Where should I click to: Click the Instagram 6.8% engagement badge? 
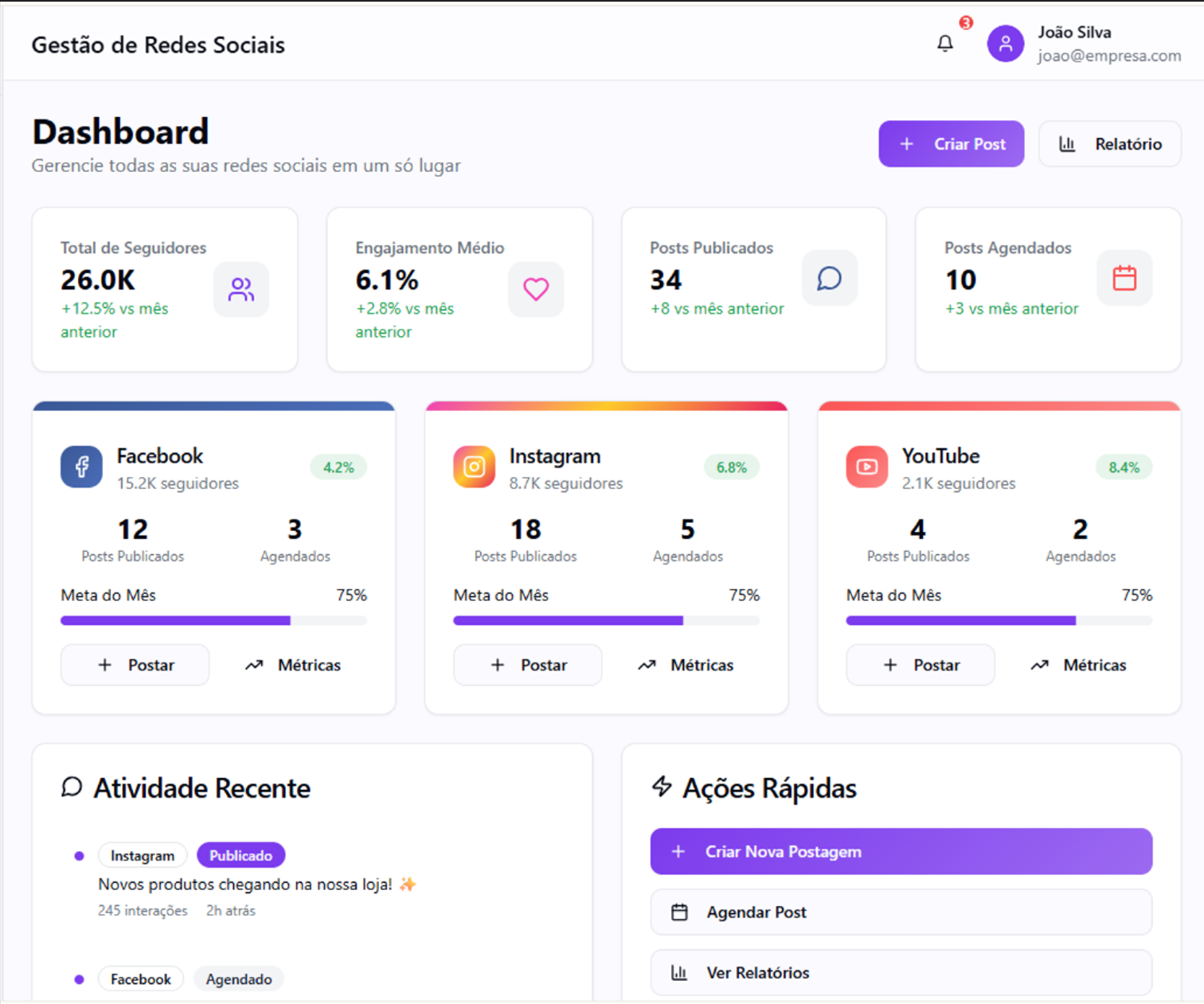point(731,467)
